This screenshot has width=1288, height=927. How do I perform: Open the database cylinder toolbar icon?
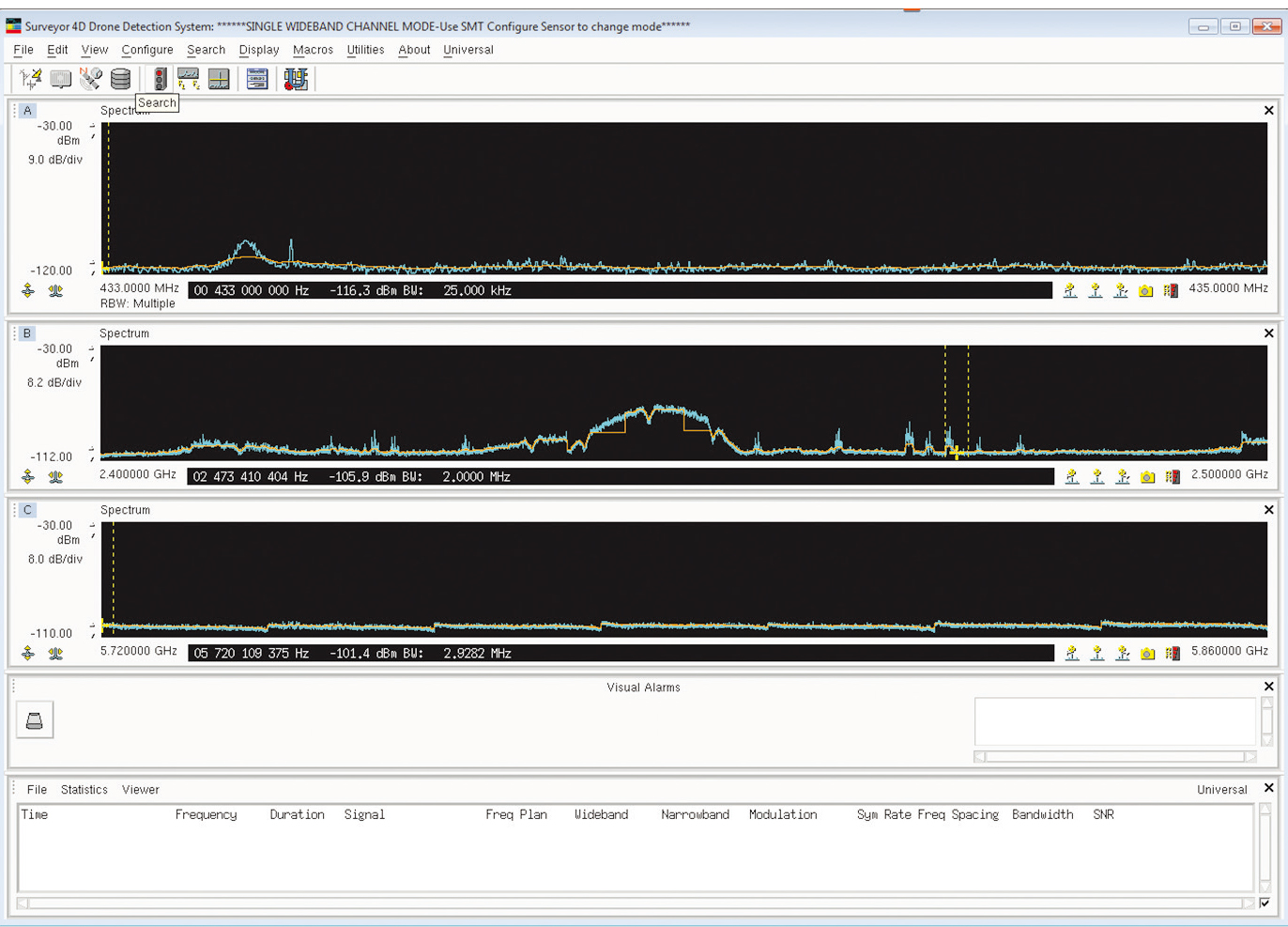(x=120, y=79)
